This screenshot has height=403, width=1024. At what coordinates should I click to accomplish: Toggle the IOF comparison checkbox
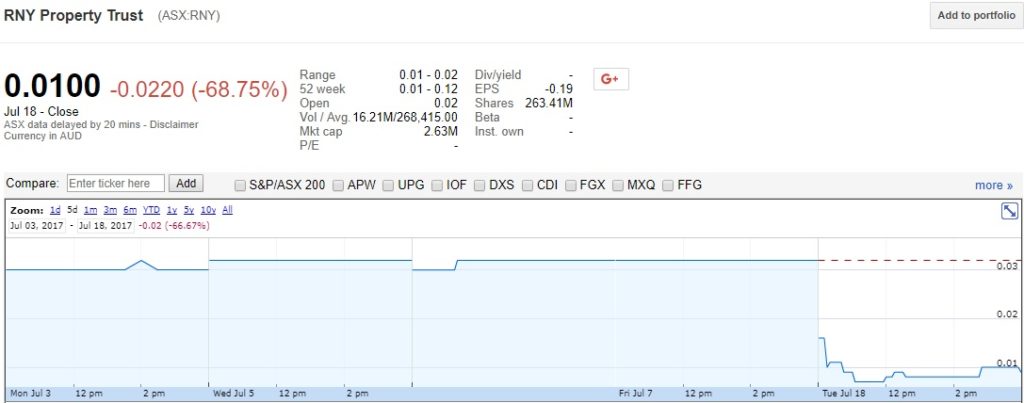pos(437,185)
